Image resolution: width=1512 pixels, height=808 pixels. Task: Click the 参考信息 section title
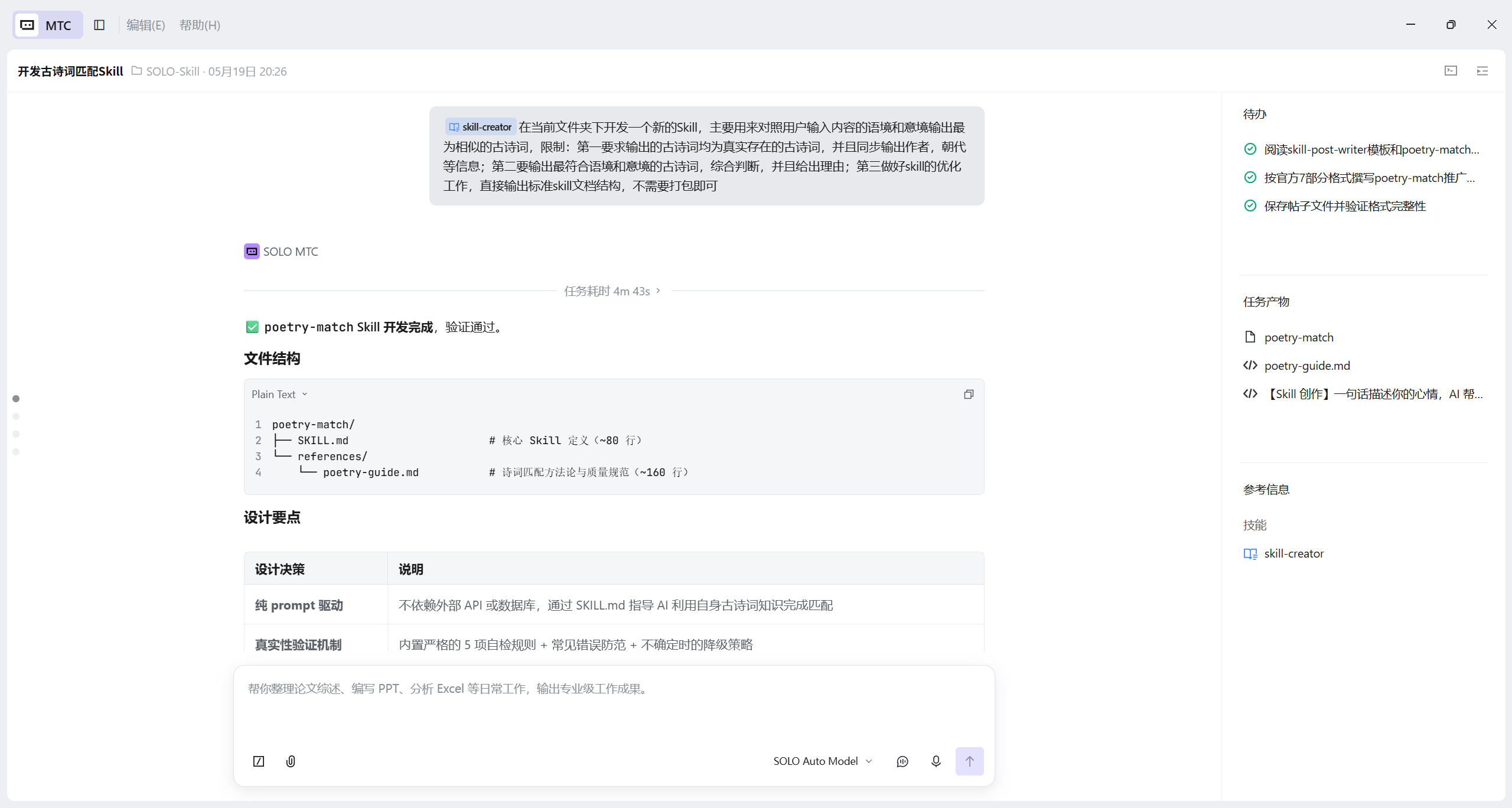[x=1266, y=490]
